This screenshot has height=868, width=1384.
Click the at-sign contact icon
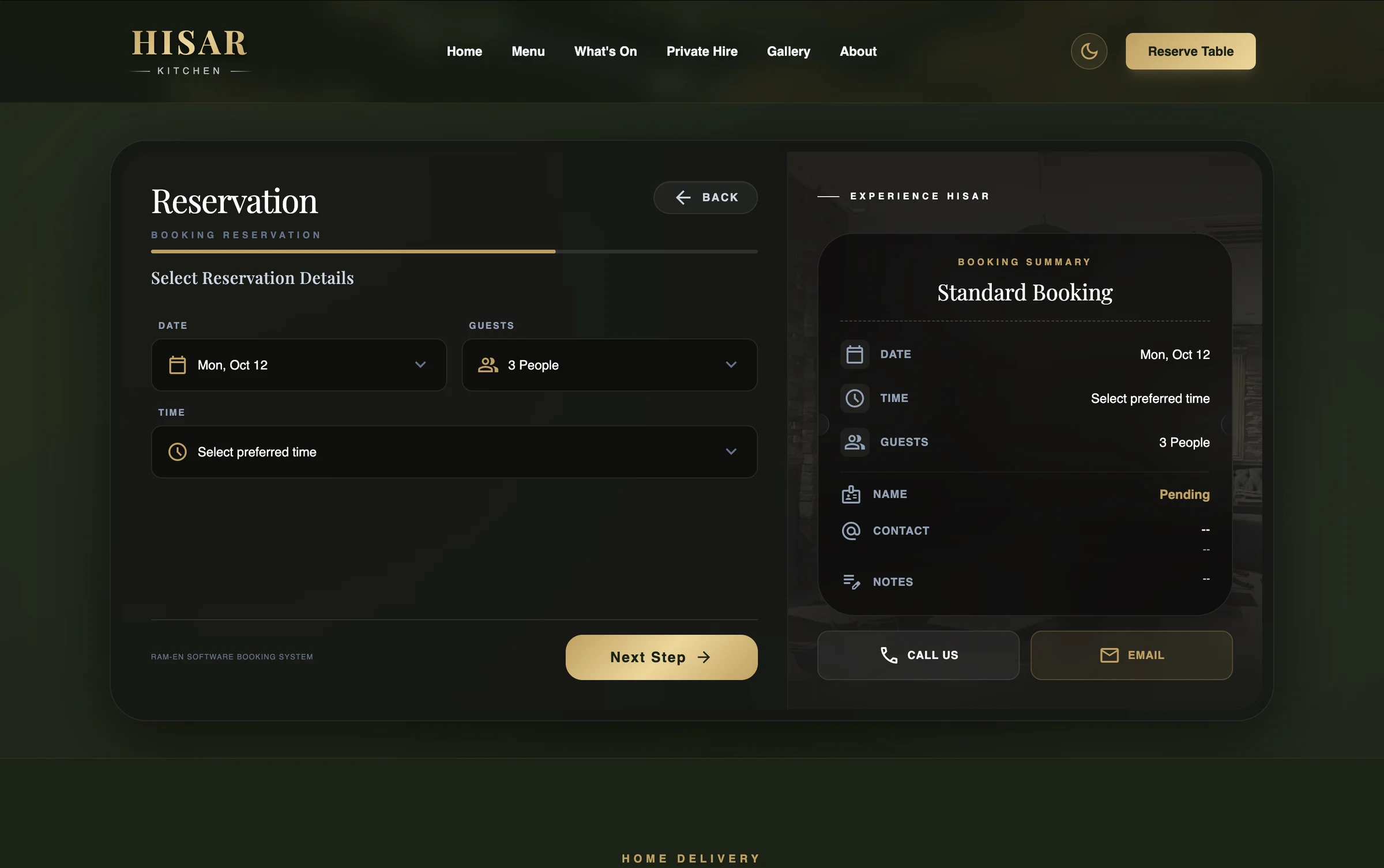851,531
